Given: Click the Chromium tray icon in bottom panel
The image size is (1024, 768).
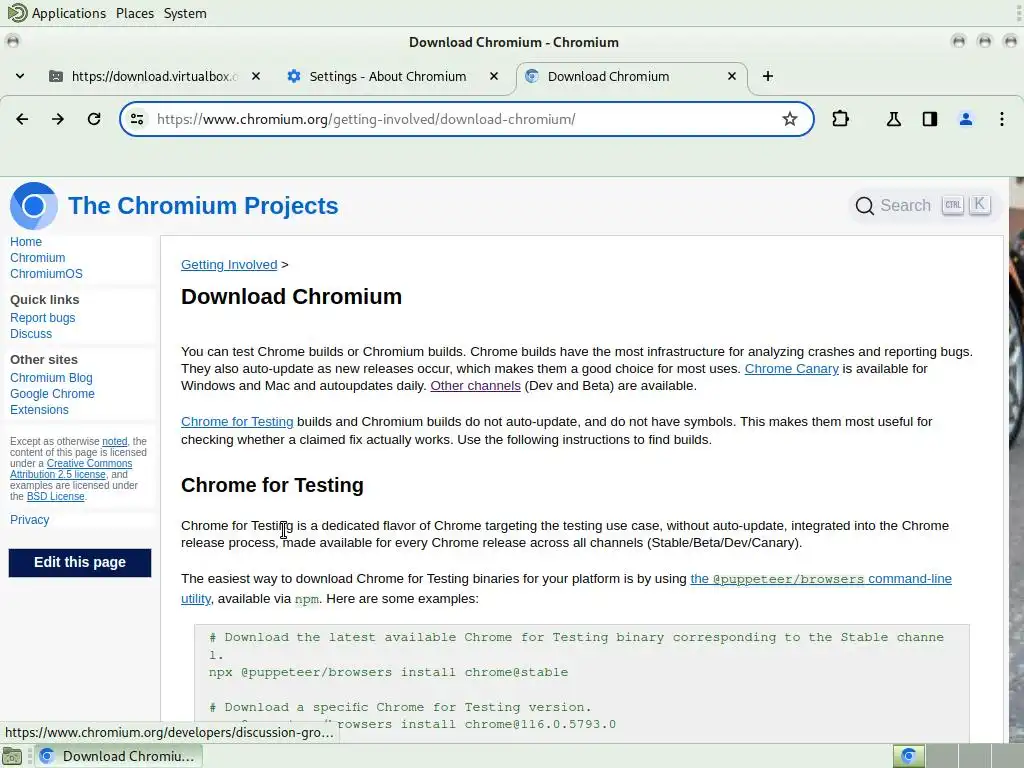Looking at the screenshot, I should point(908,756).
